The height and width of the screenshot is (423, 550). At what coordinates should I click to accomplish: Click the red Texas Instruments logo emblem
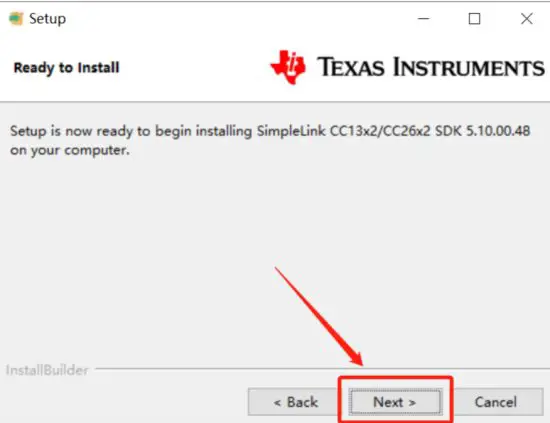pyautogui.click(x=288, y=67)
